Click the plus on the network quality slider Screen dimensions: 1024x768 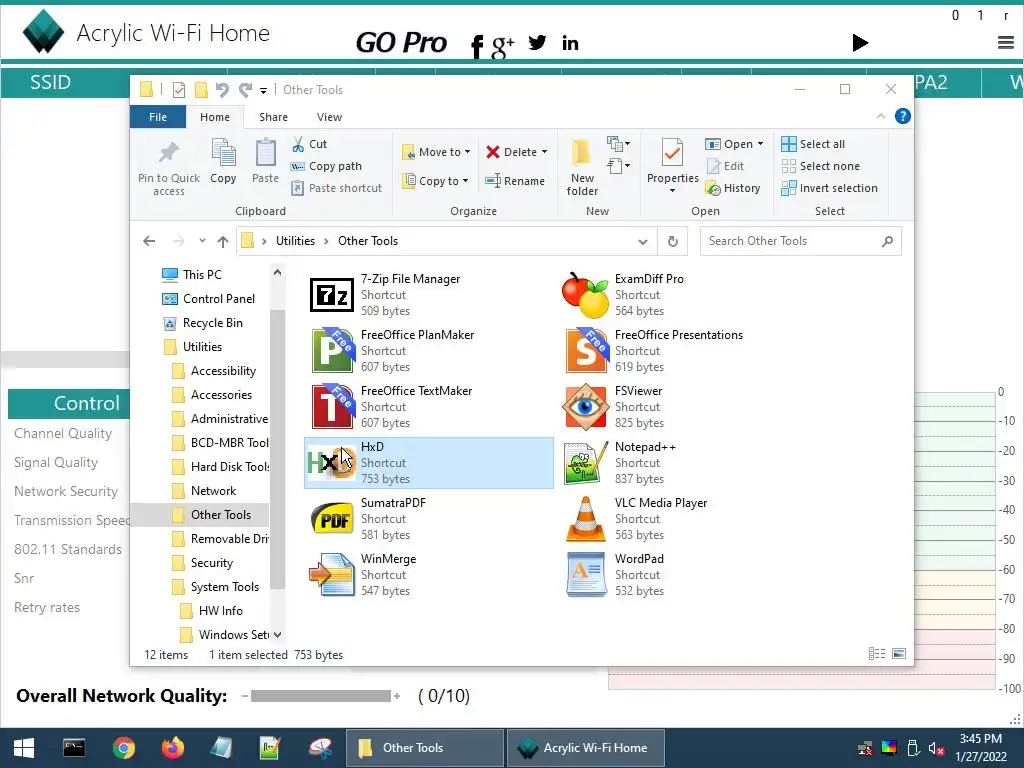pos(396,696)
